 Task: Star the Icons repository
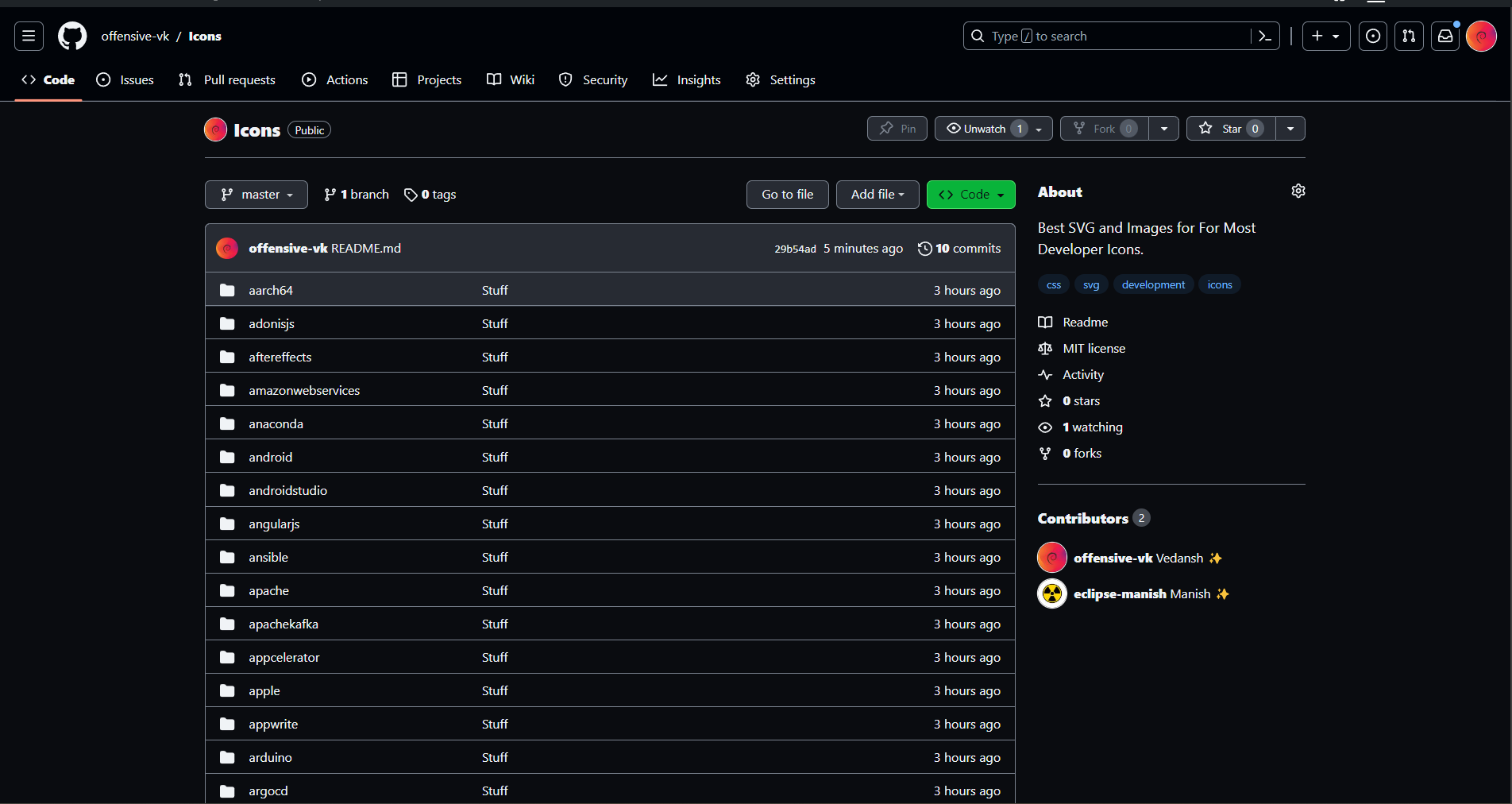coord(1231,129)
